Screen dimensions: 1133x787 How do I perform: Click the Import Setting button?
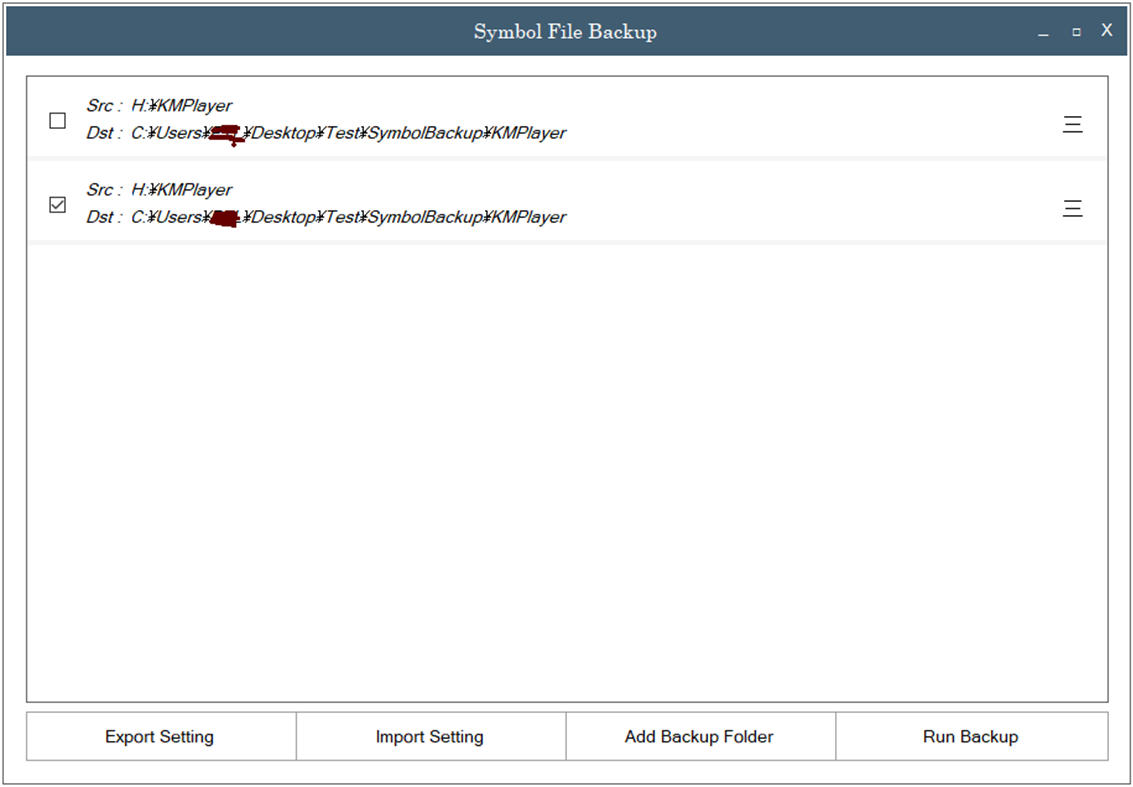pyautogui.click(x=429, y=736)
